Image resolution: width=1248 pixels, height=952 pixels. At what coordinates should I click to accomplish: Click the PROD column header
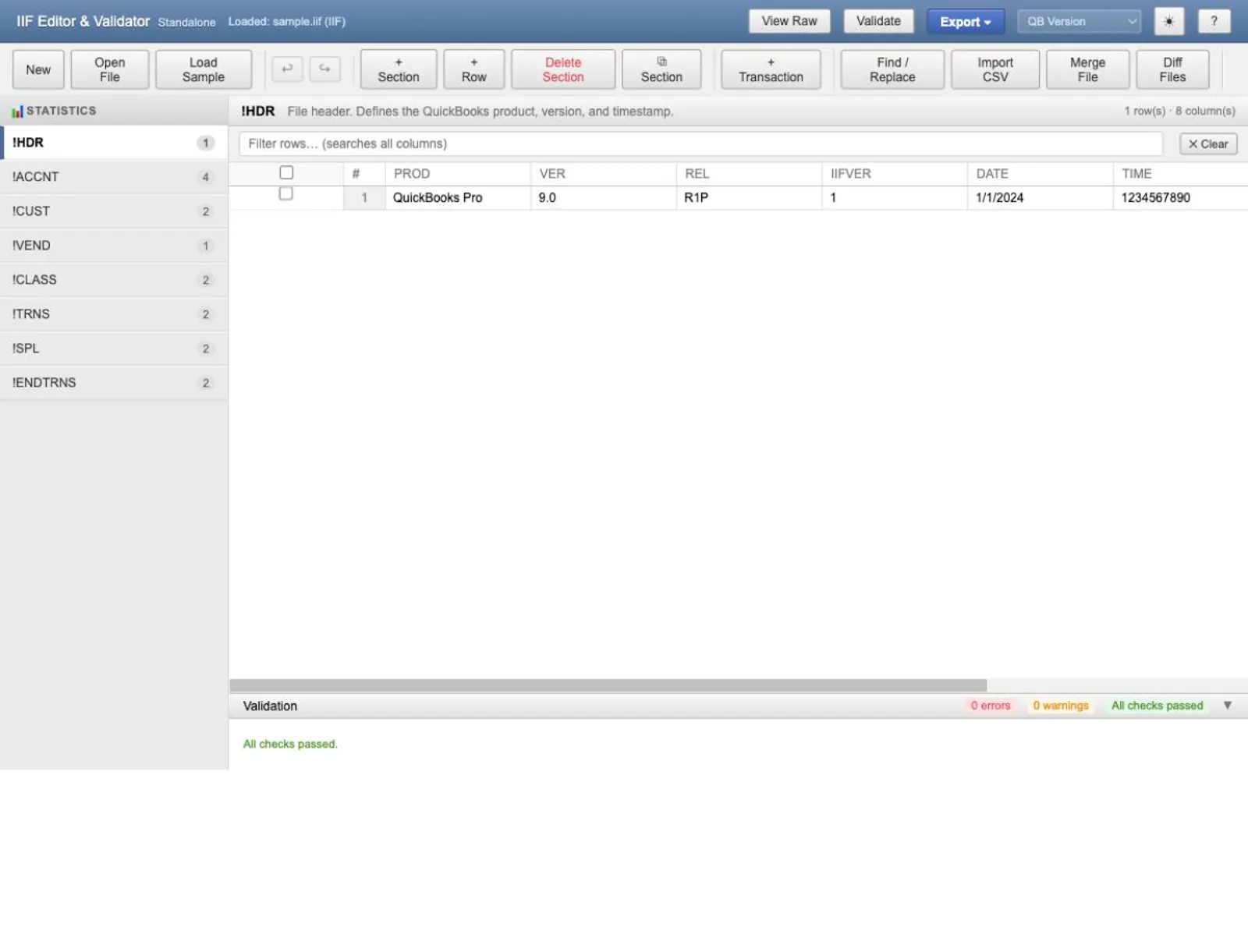tap(458, 174)
